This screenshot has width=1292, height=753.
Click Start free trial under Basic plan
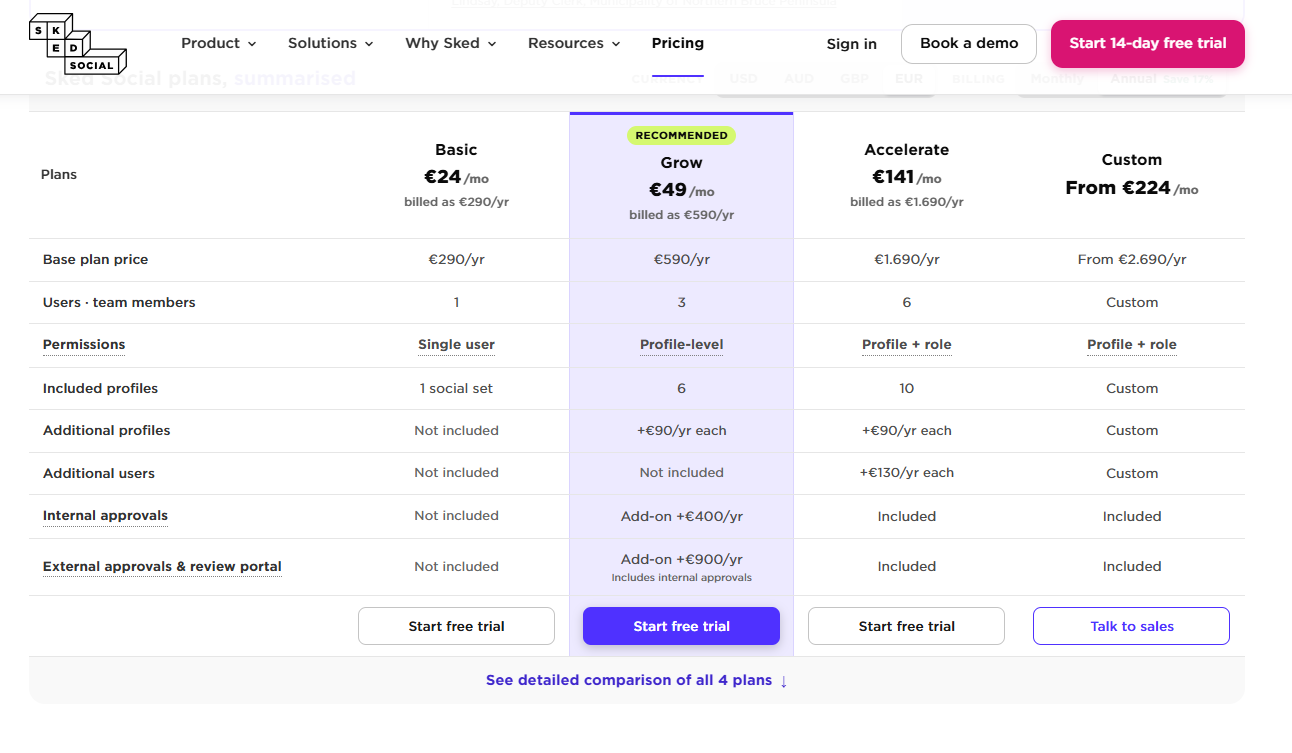coord(456,626)
